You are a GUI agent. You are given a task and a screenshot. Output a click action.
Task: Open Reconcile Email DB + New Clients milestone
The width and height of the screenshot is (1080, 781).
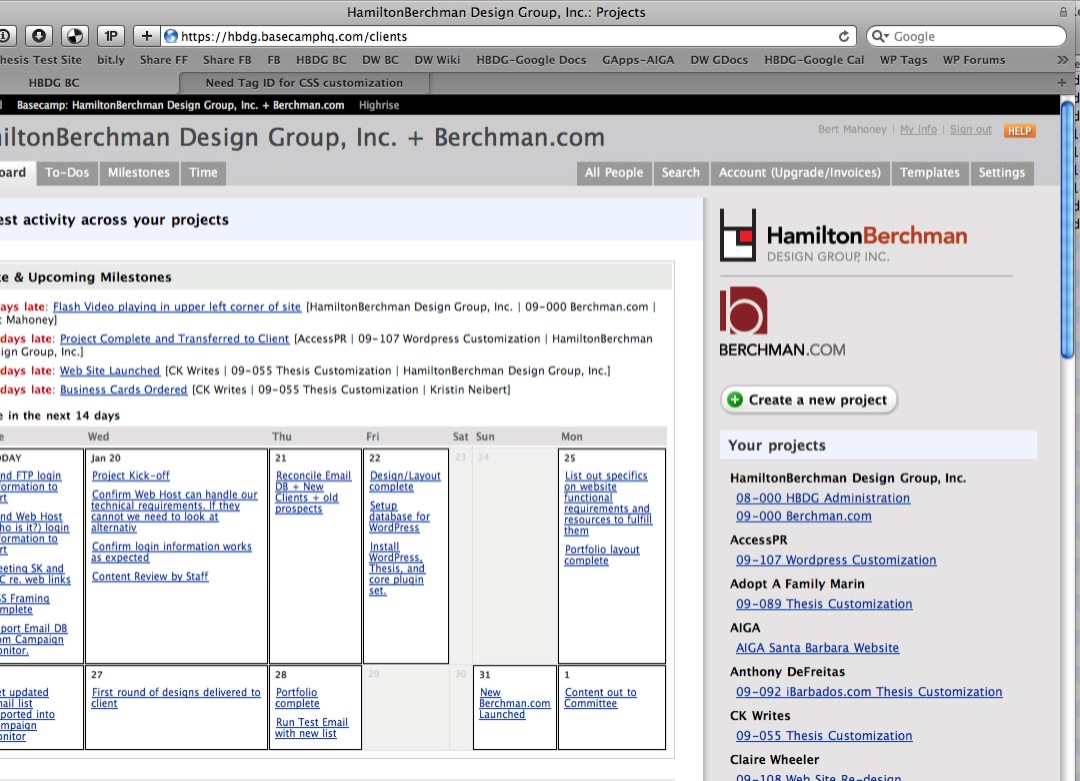pyautogui.click(x=313, y=492)
